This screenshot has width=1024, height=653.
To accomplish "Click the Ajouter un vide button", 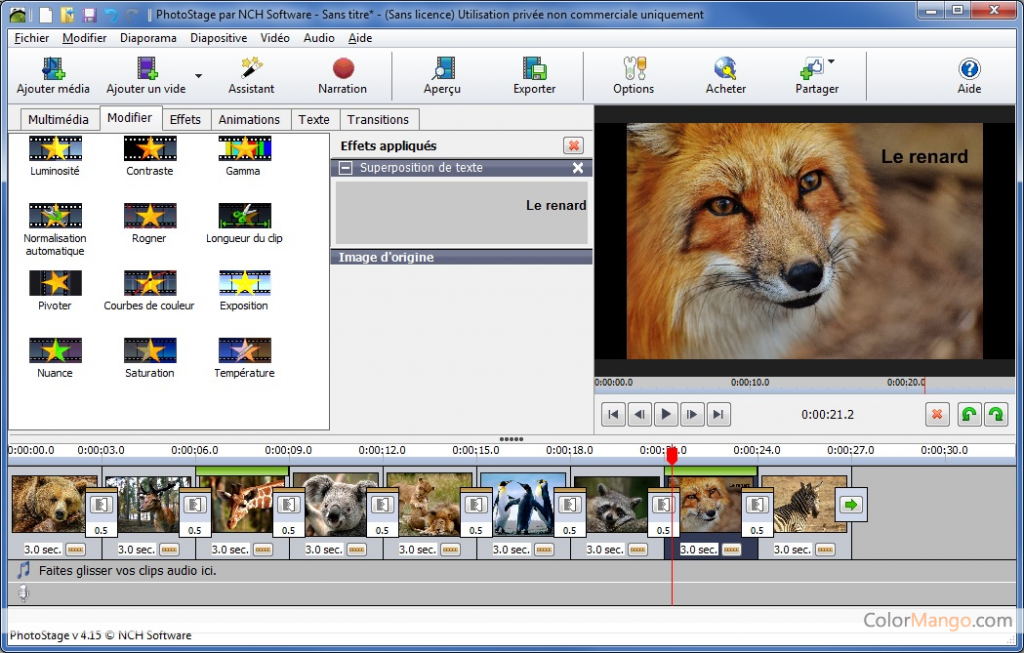I will (x=146, y=76).
